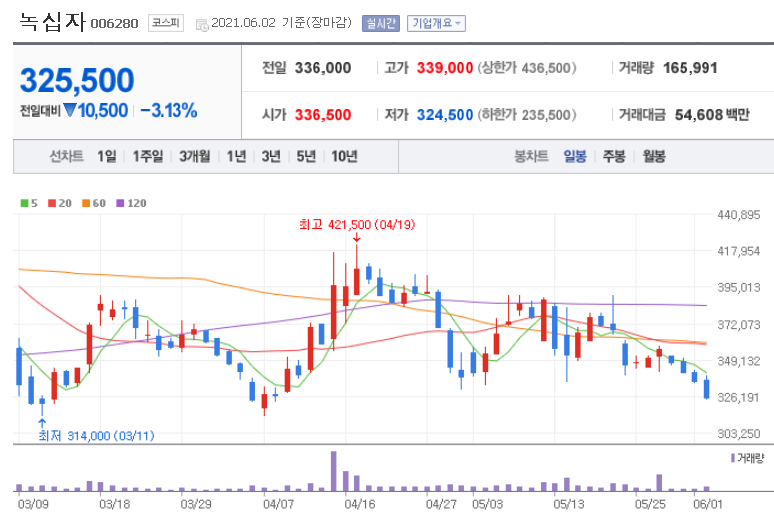This screenshot has height=523, width=774.
Task: Select the 1년 line chart period
Action: tap(236, 156)
